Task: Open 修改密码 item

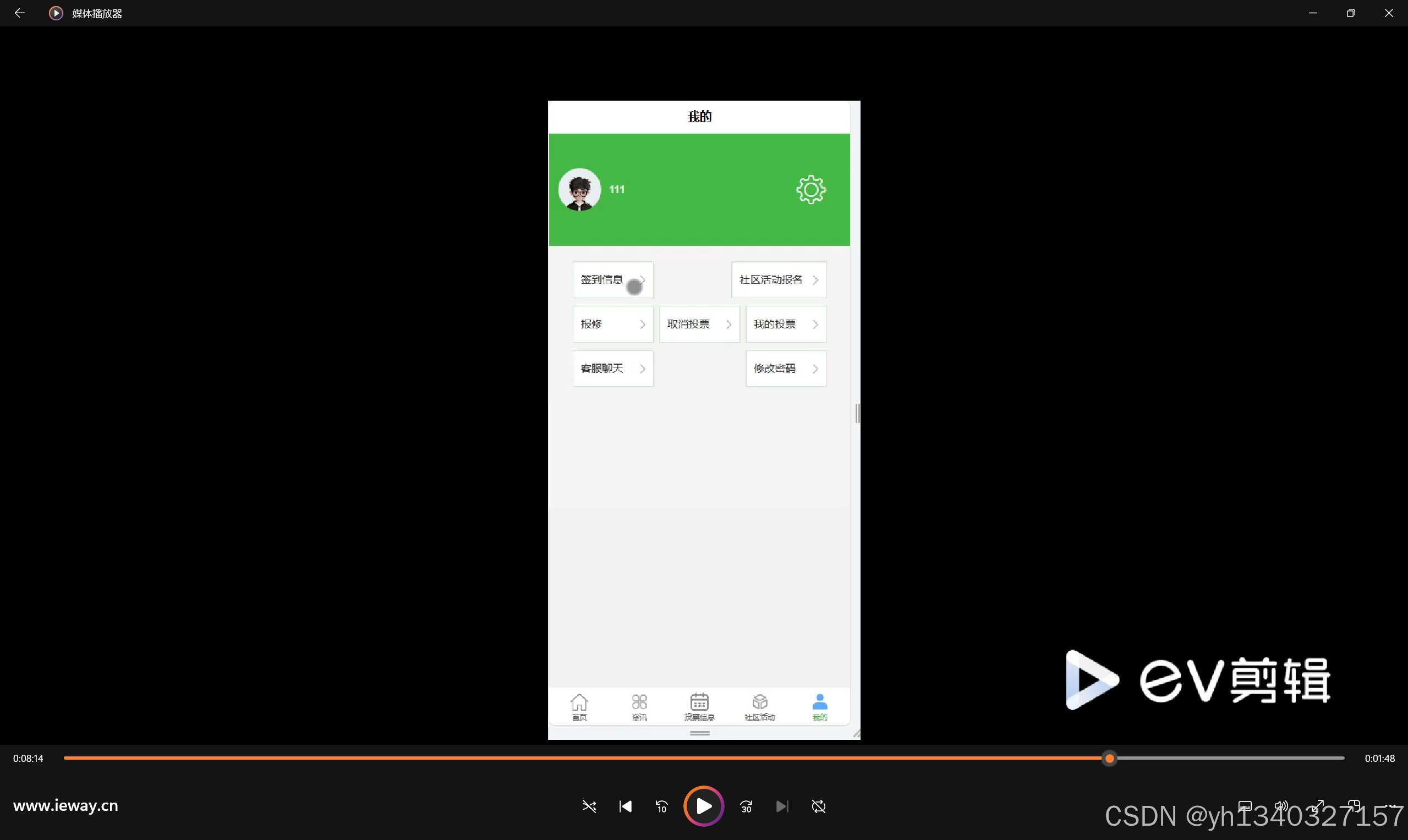Action: pos(786,369)
